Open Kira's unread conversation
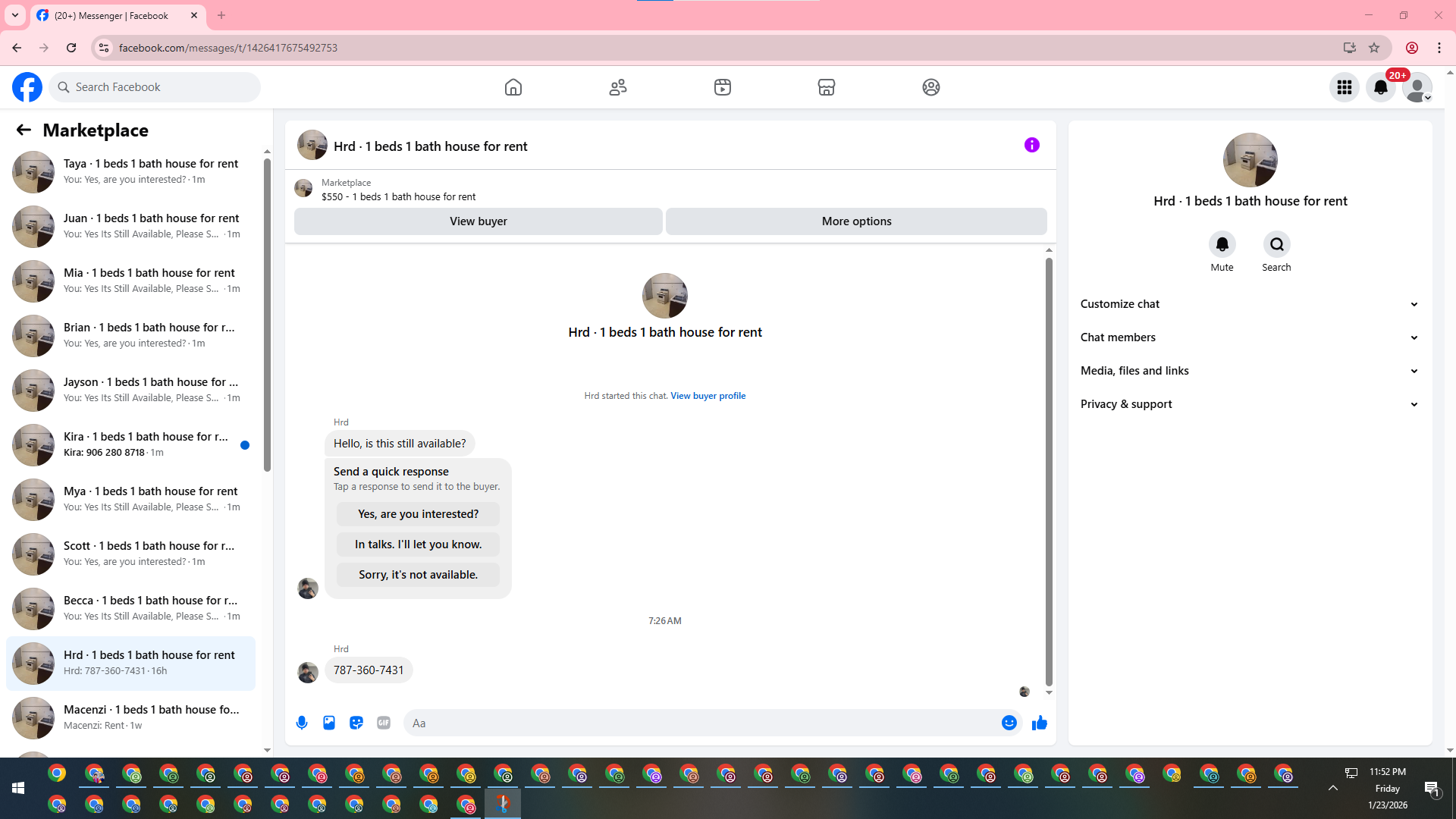Image resolution: width=1456 pixels, height=819 pixels. pos(130,444)
